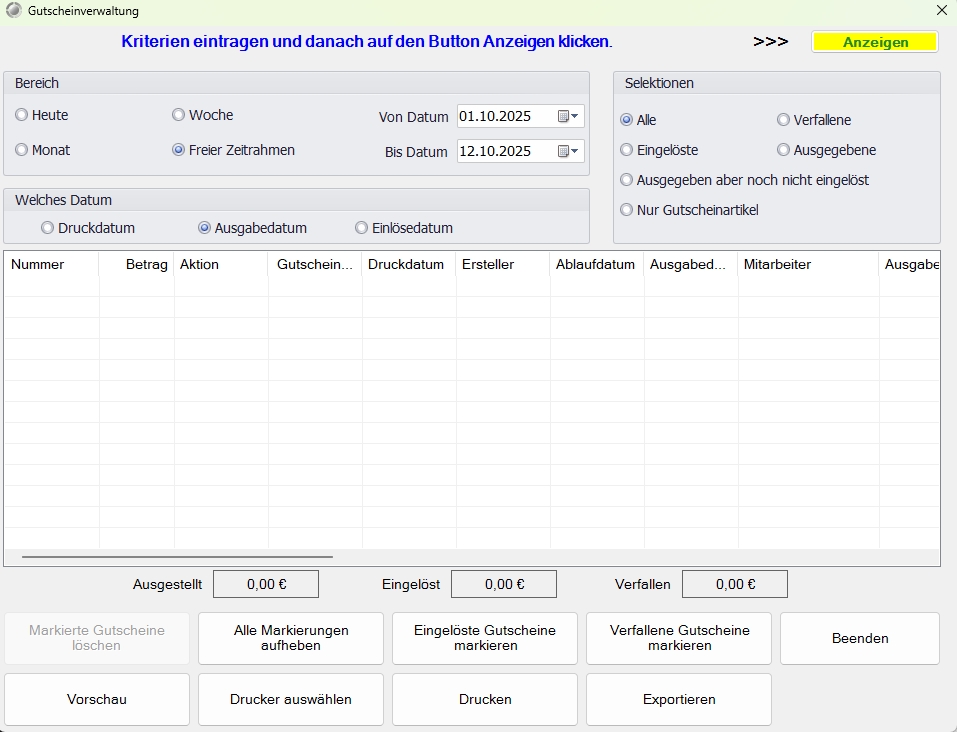Sort by the Druckdatum column header
Image resolution: width=957 pixels, height=732 pixels.
coord(409,264)
